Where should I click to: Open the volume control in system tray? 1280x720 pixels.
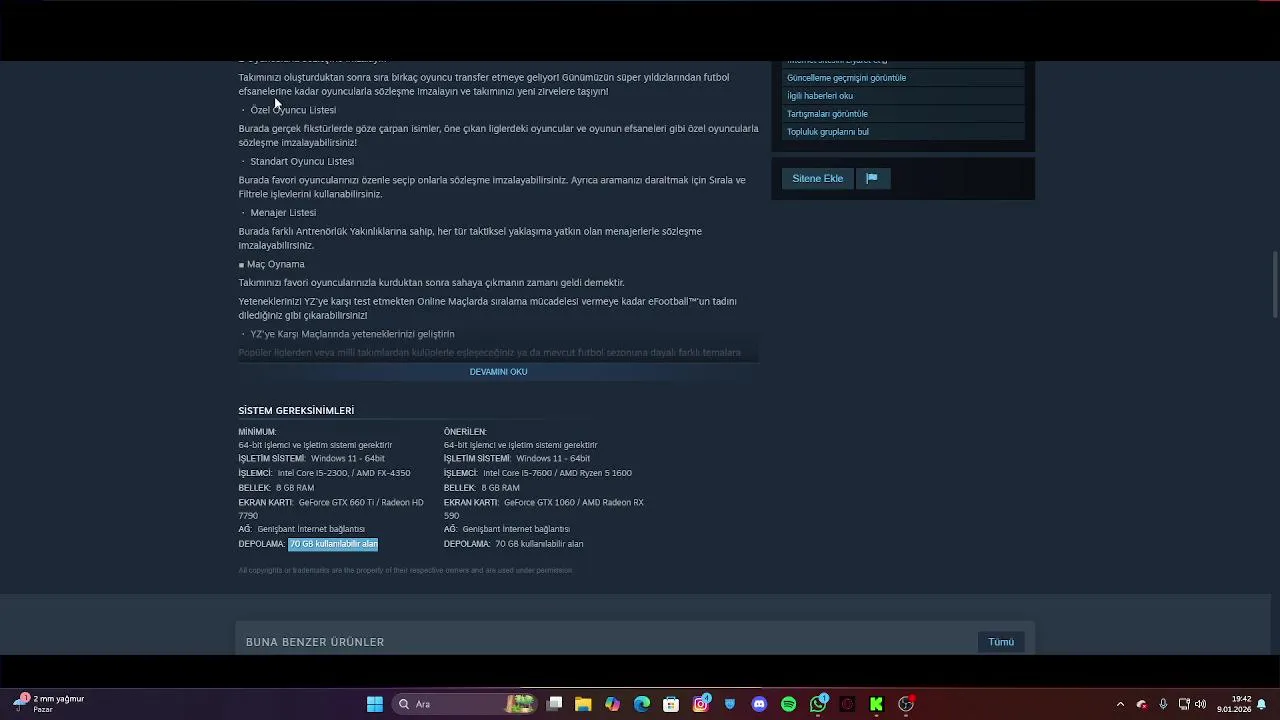point(1200,704)
